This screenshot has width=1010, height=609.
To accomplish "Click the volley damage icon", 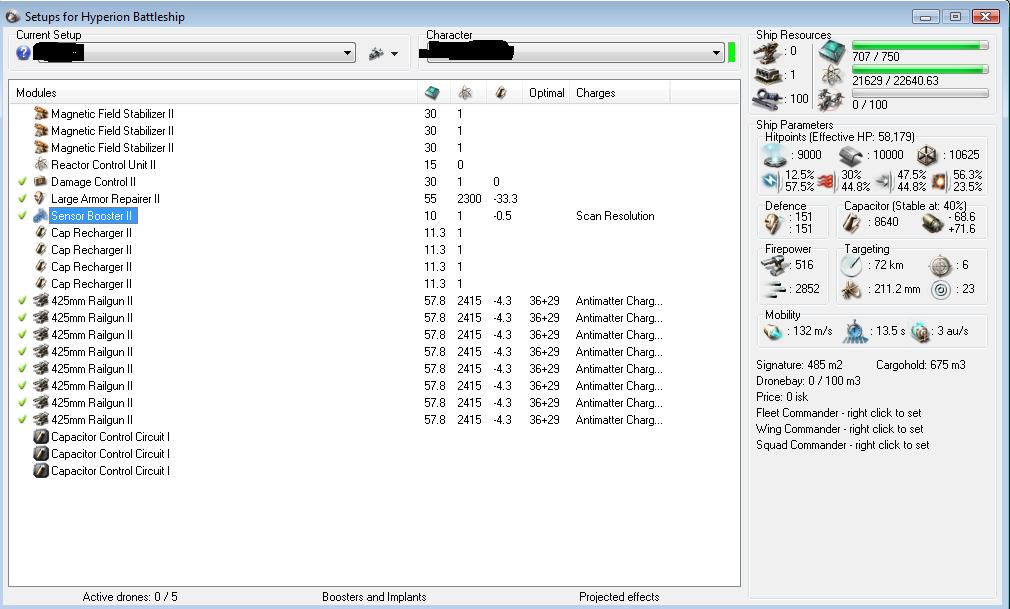I will tap(777, 289).
